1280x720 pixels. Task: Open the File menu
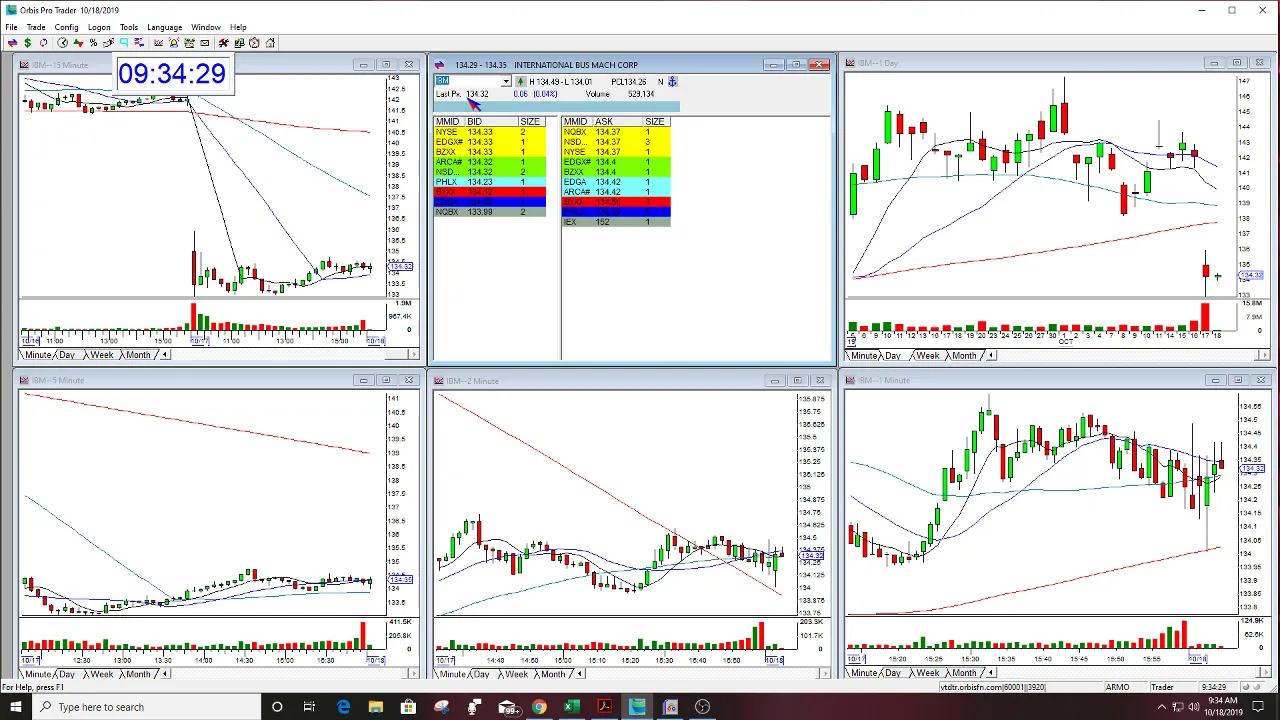[11, 27]
